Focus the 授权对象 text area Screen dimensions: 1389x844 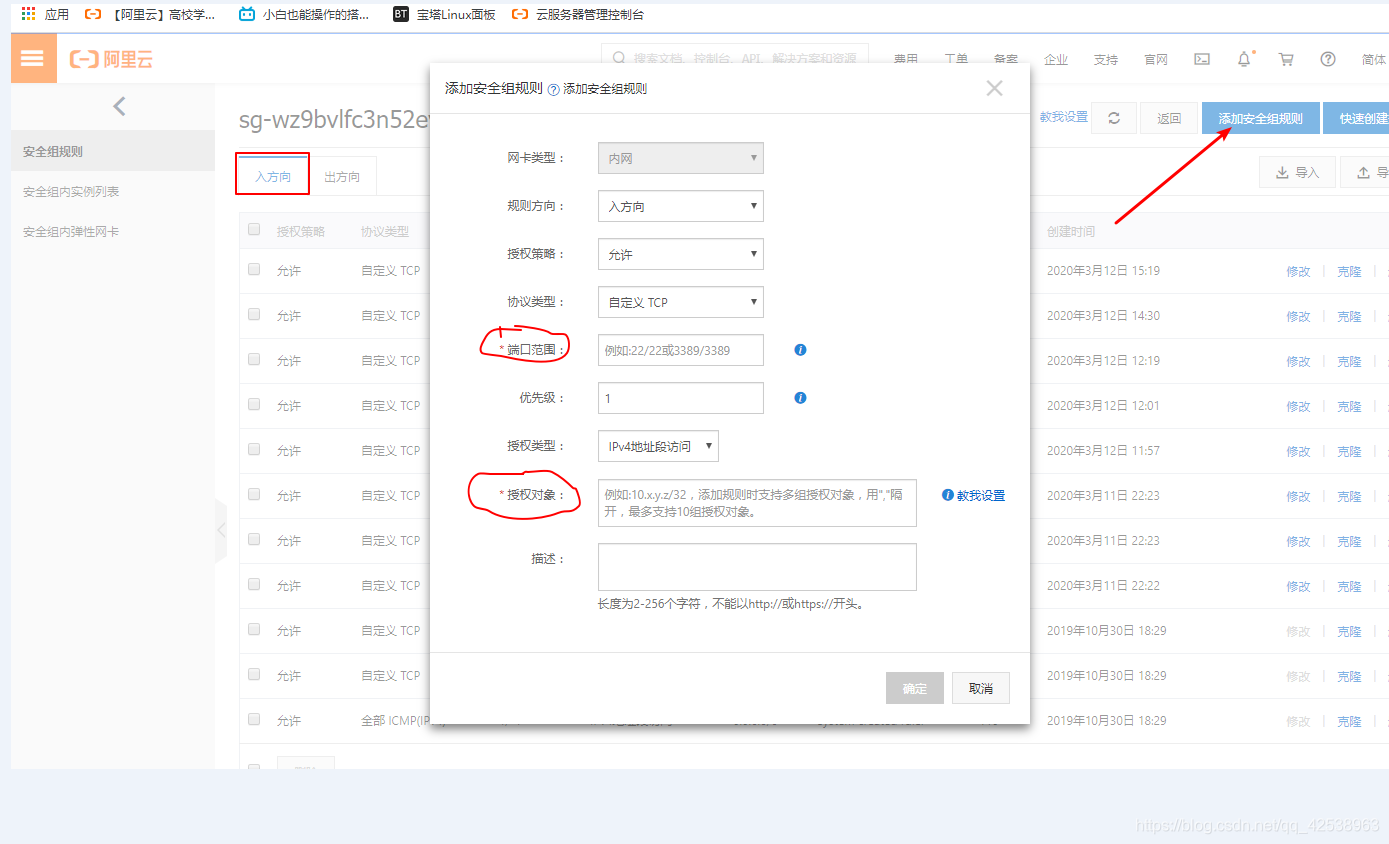pyautogui.click(x=757, y=503)
